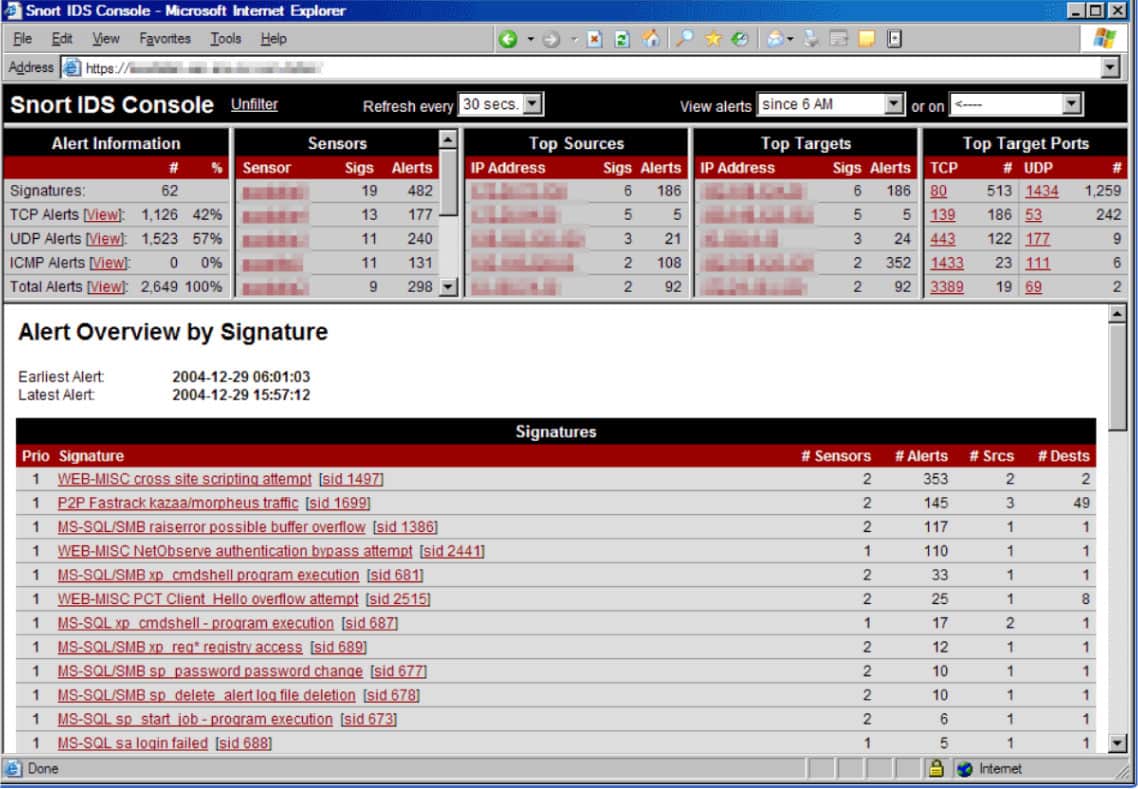1138x789 pixels.
Task: Click the Signatures count value 62
Action: tap(169, 191)
